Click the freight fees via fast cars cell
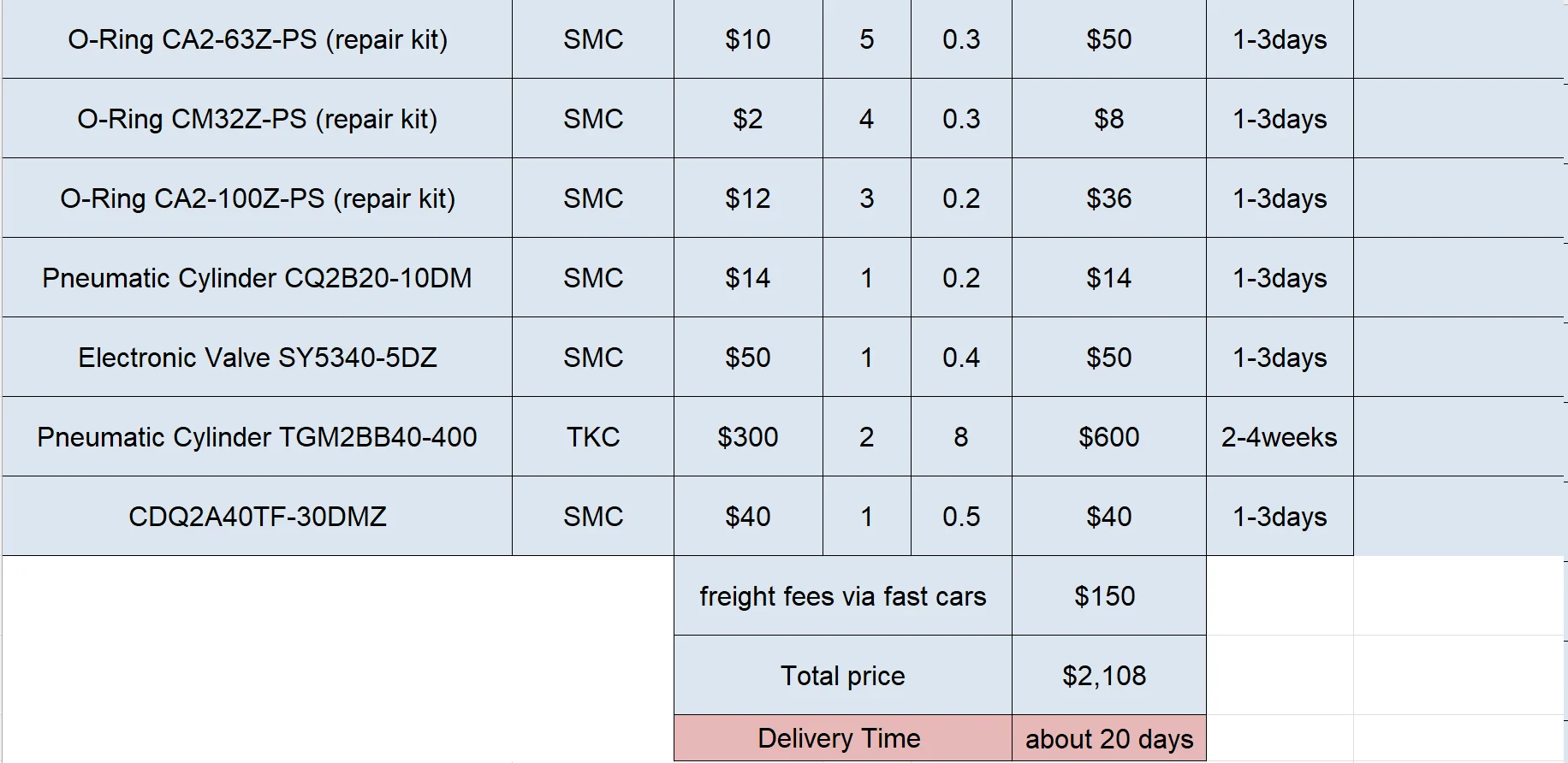This screenshot has width=1568, height=763. 843,596
